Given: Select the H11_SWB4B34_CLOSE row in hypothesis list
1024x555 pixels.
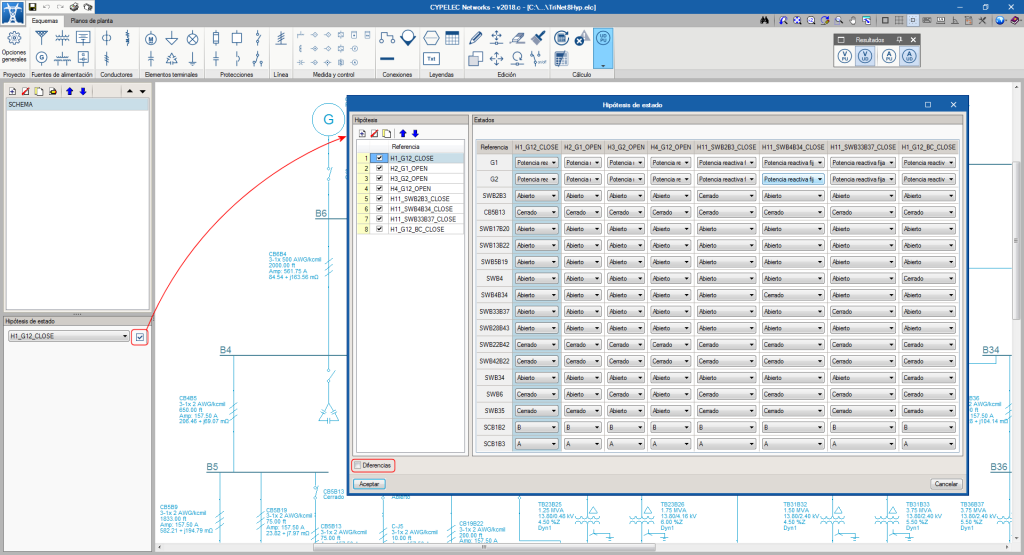Looking at the screenshot, I should point(420,208).
